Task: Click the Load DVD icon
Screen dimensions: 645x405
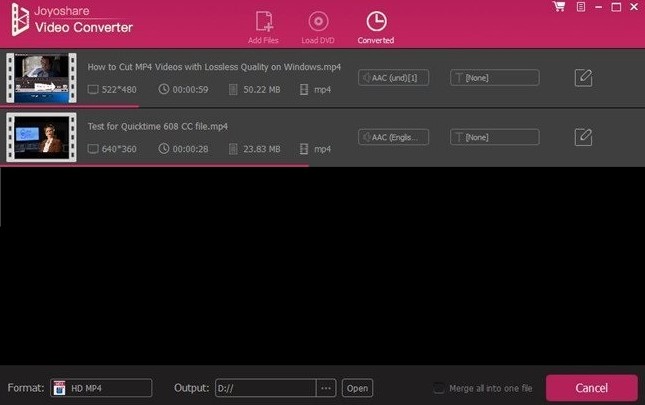Action: pos(318,21)
